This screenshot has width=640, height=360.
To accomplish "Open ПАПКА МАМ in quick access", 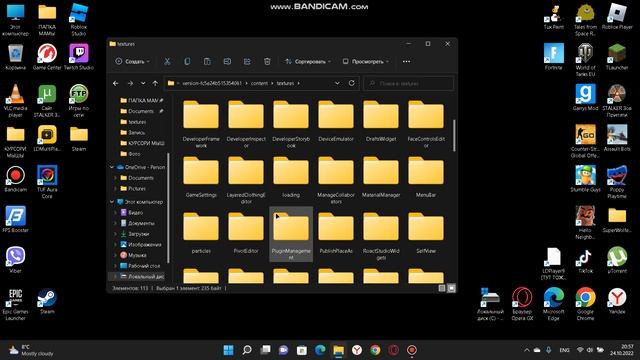I will 142,100.
